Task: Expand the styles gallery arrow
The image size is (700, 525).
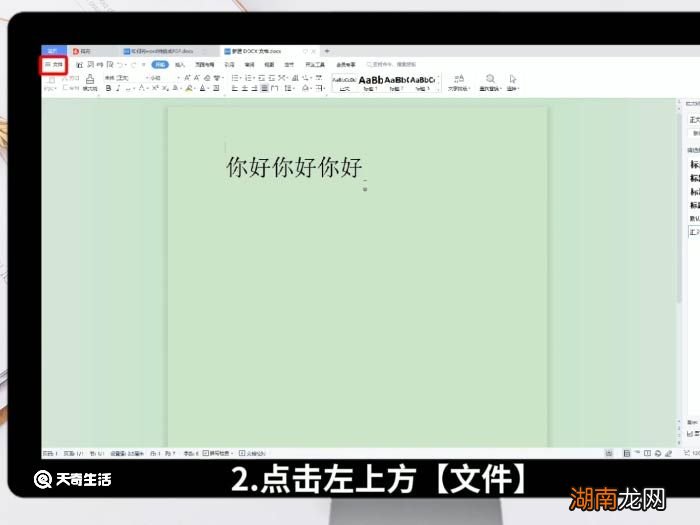Action: point(438,89)
